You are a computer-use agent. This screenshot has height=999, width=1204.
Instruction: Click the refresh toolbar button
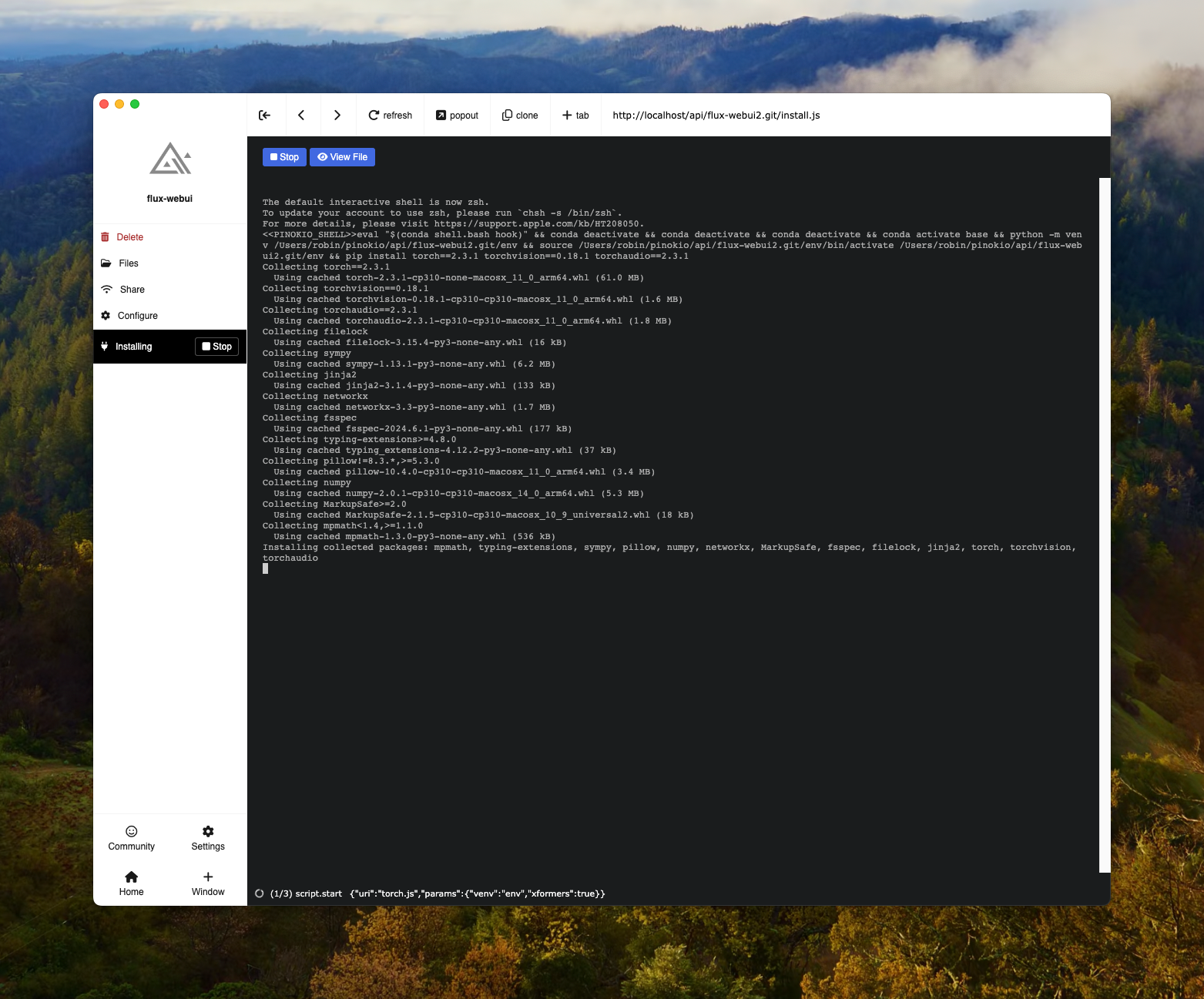pos(390,116)
